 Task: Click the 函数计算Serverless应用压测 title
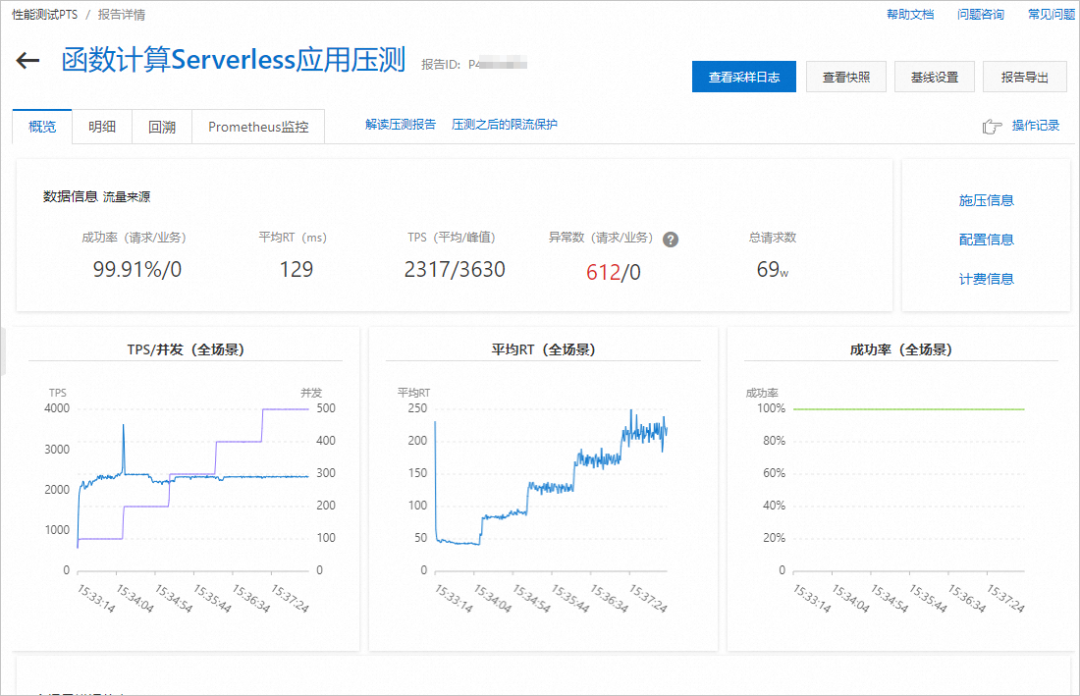(233, 60)
